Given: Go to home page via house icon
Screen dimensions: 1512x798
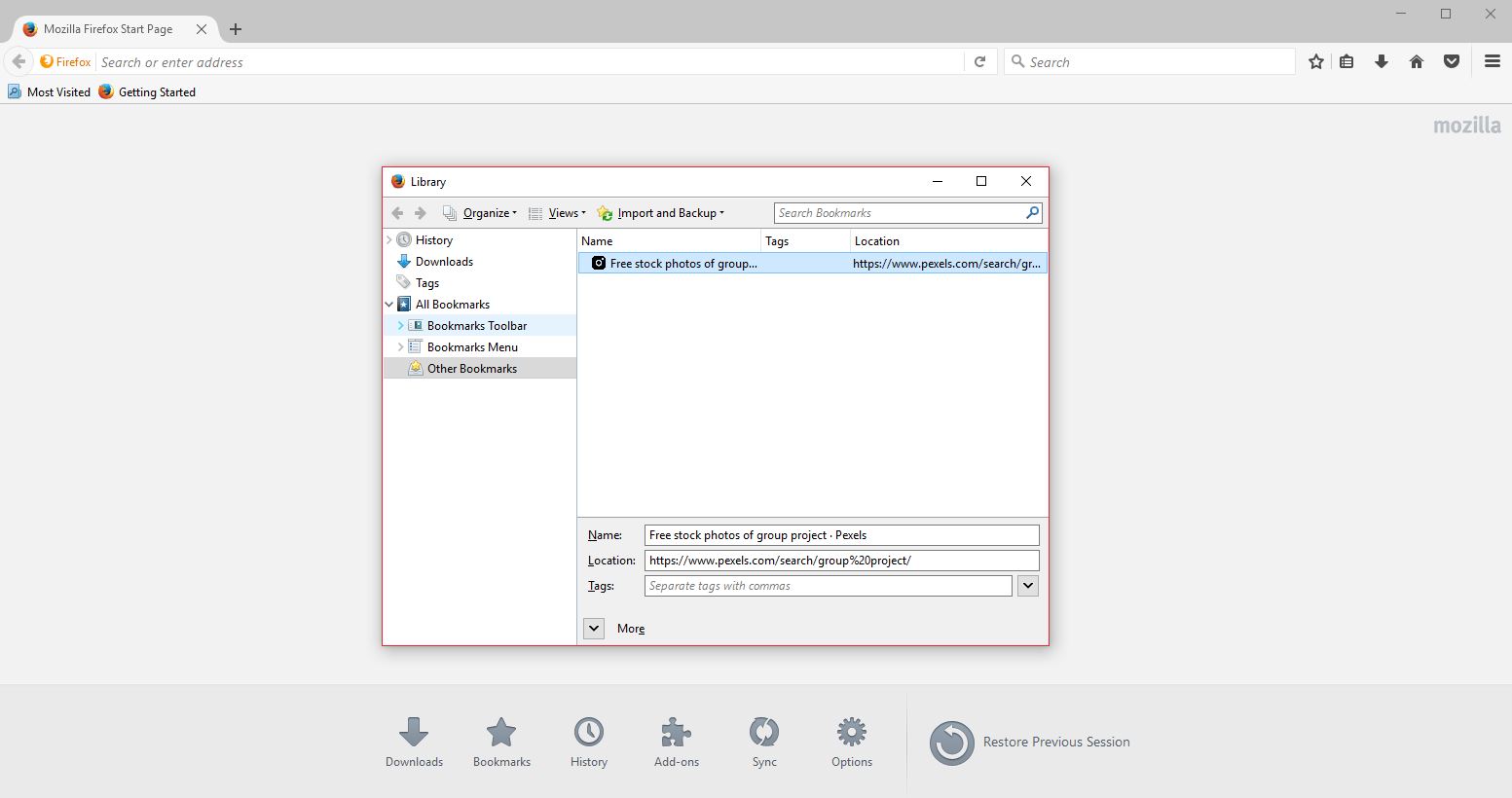Looking at the screenshot, I should (x=1417, y=61).
